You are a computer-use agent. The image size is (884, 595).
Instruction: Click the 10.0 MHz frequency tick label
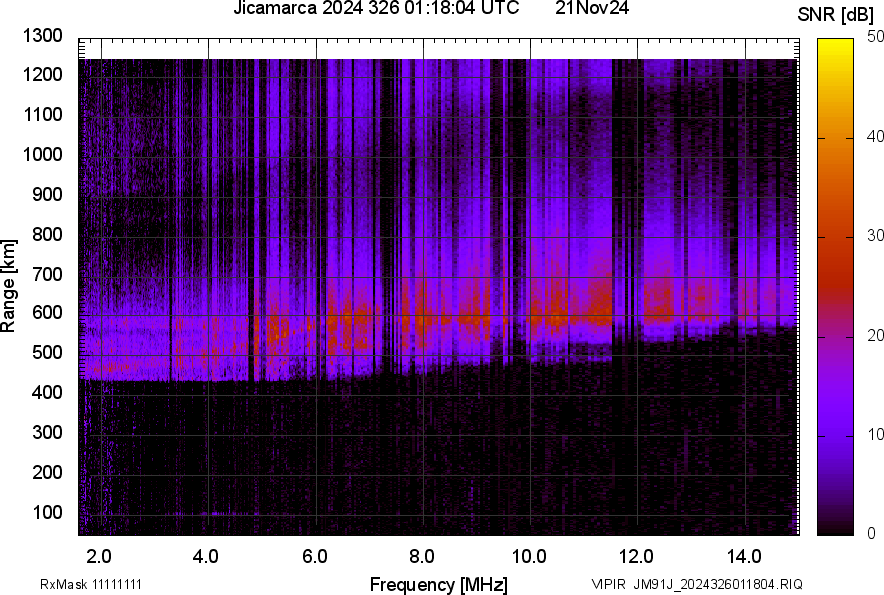[x=528, y=555]
